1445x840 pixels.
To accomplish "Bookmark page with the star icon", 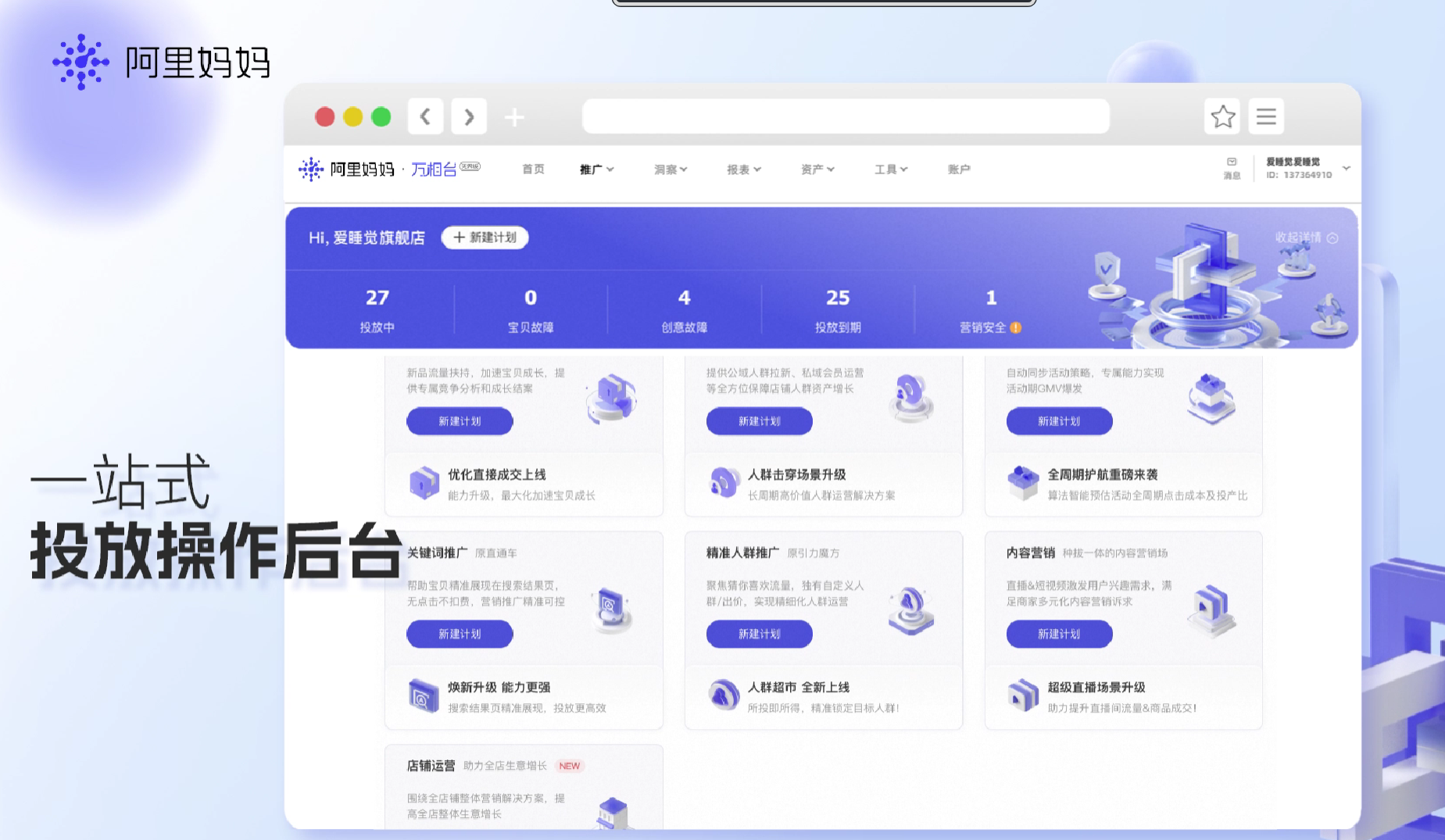I will click(x=1222, y=116).
